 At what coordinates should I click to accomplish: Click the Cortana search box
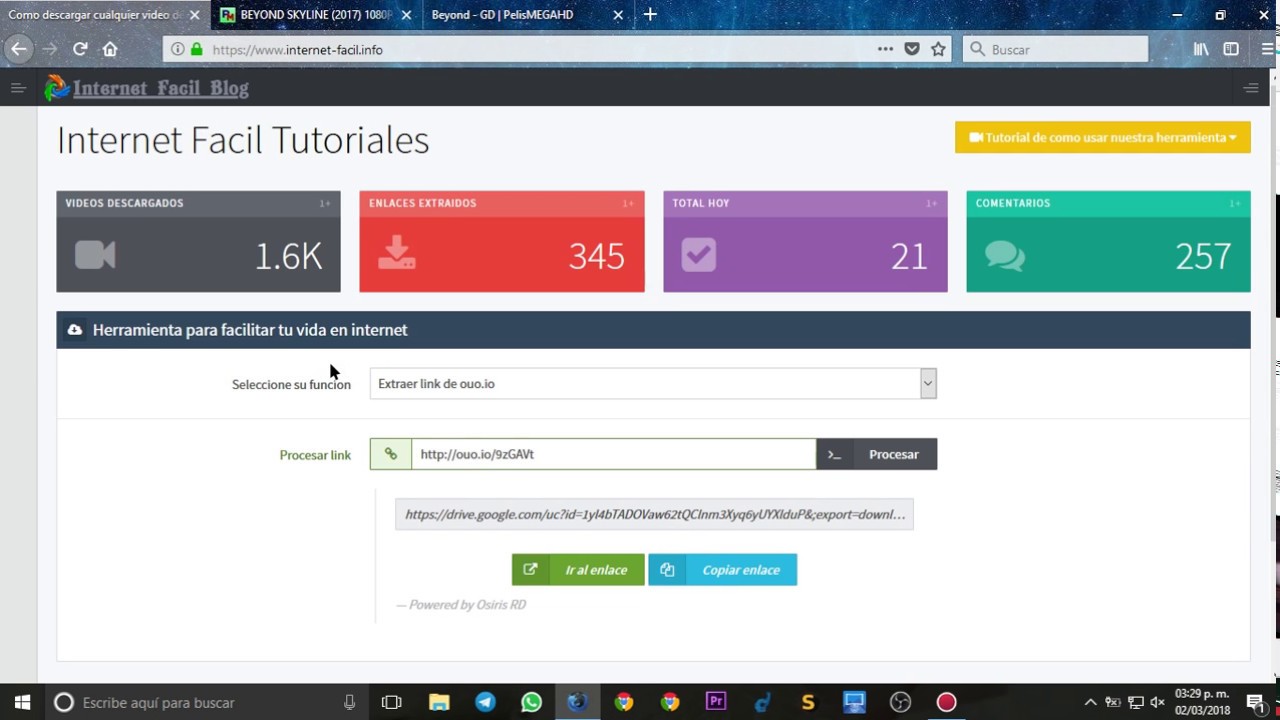205,702
